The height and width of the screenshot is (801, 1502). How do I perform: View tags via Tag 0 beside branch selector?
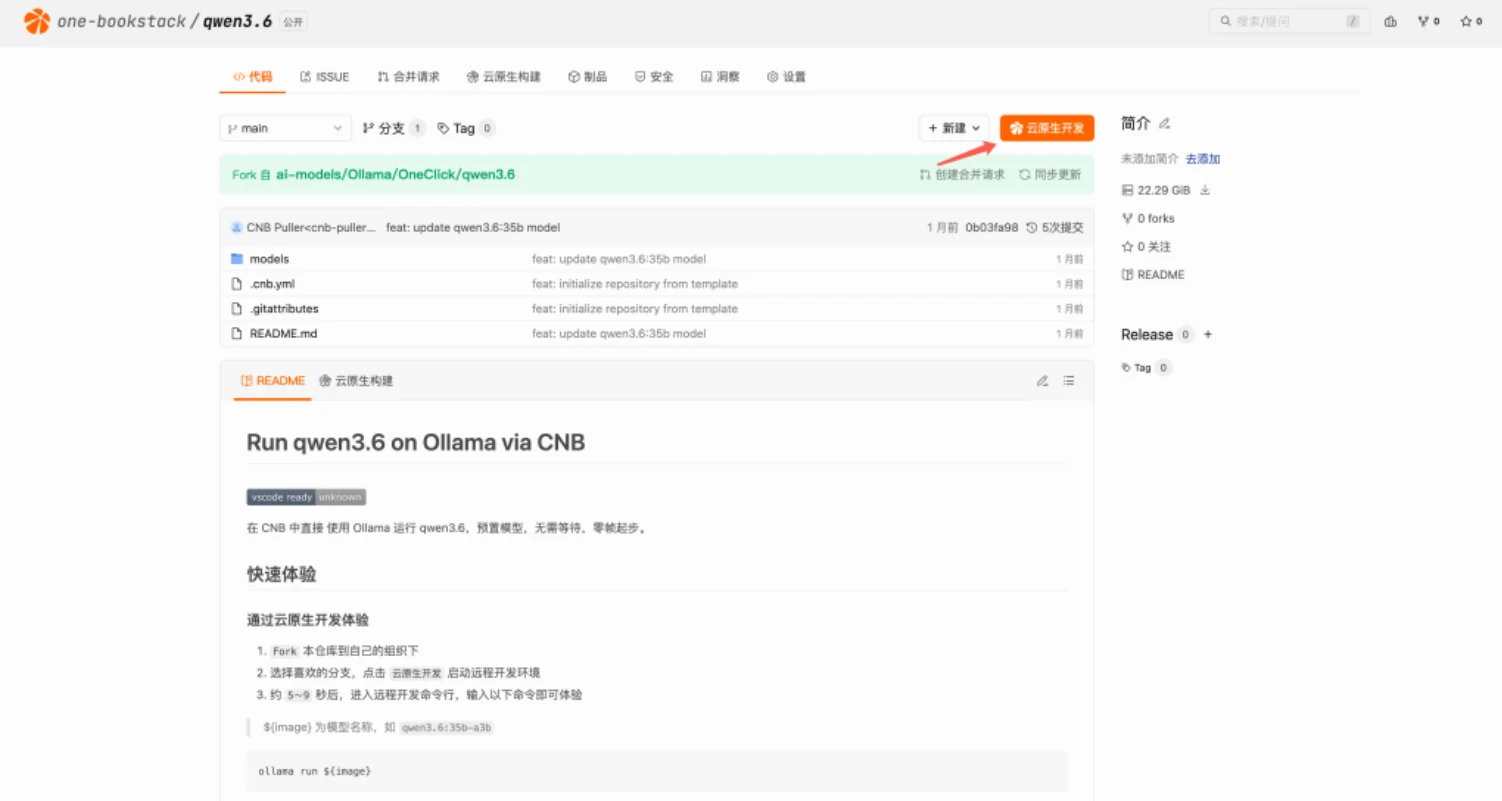(x=466, y=128)
